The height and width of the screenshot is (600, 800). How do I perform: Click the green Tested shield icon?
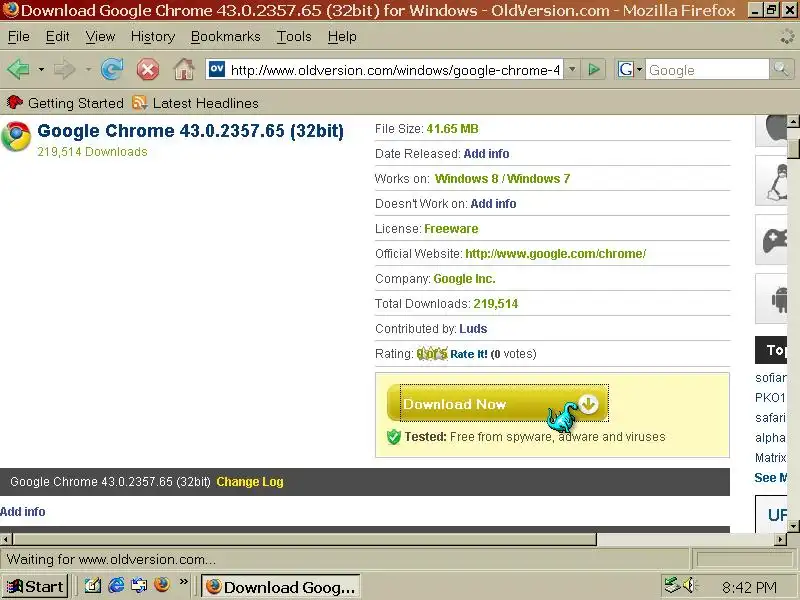[x=394, y=437]
